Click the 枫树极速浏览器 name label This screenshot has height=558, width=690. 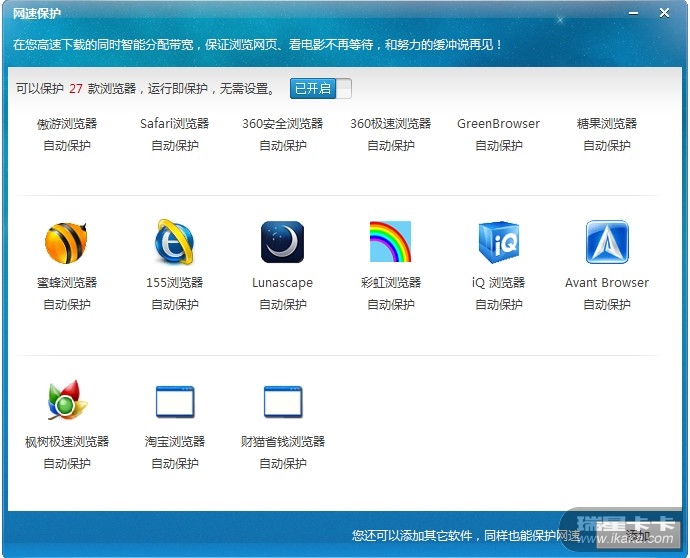(67, 441)
